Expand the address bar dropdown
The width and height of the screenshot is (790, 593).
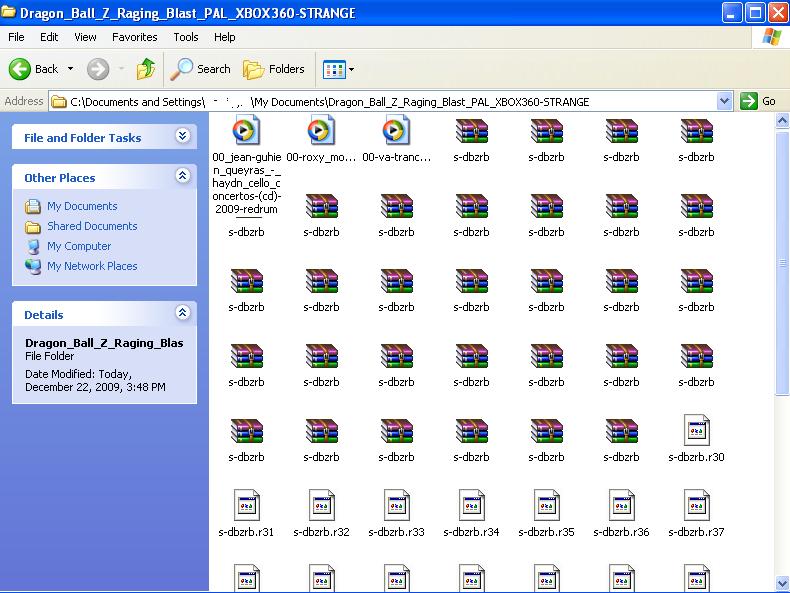(x=724, y=101)
